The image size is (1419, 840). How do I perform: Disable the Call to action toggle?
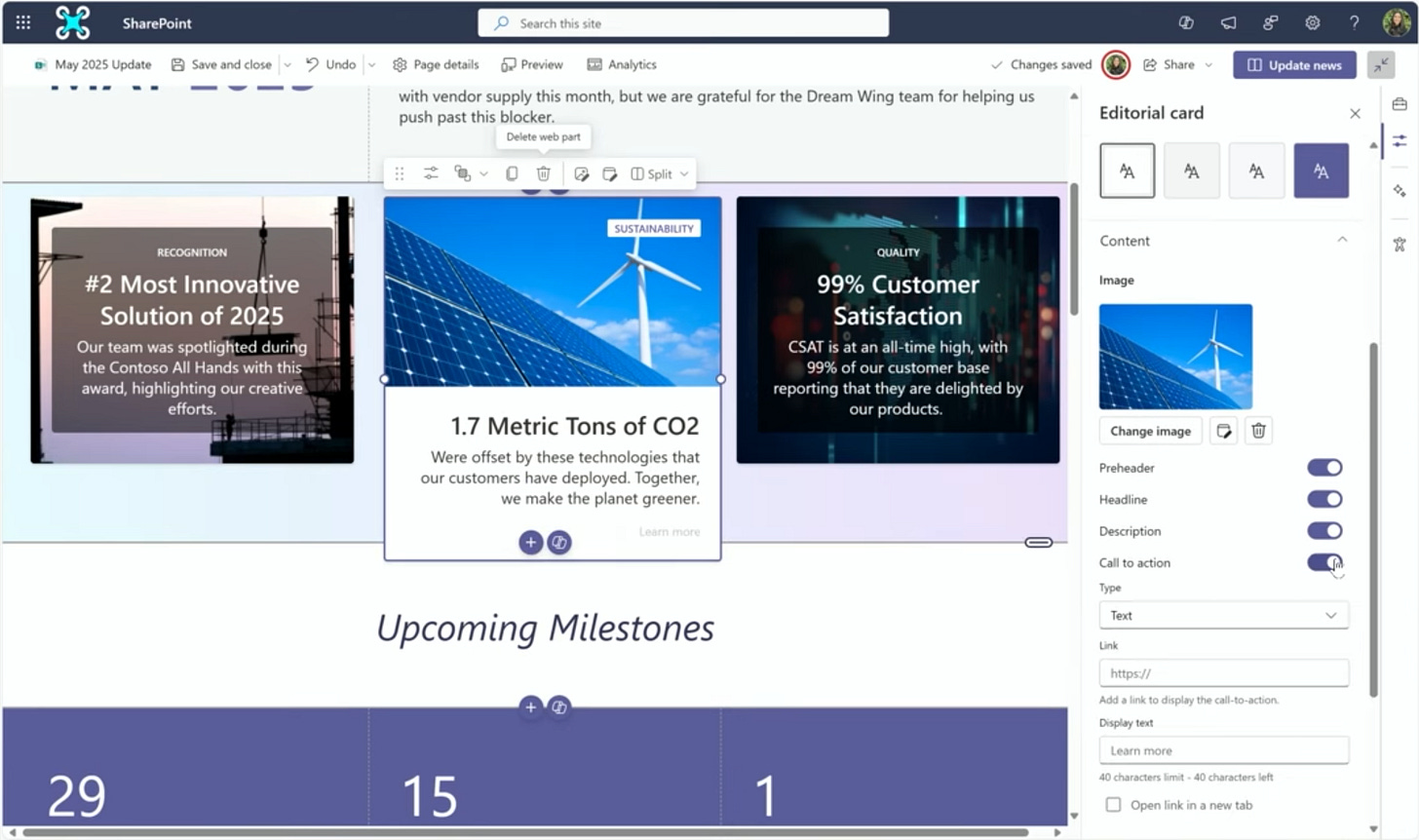pos(1324,562)
